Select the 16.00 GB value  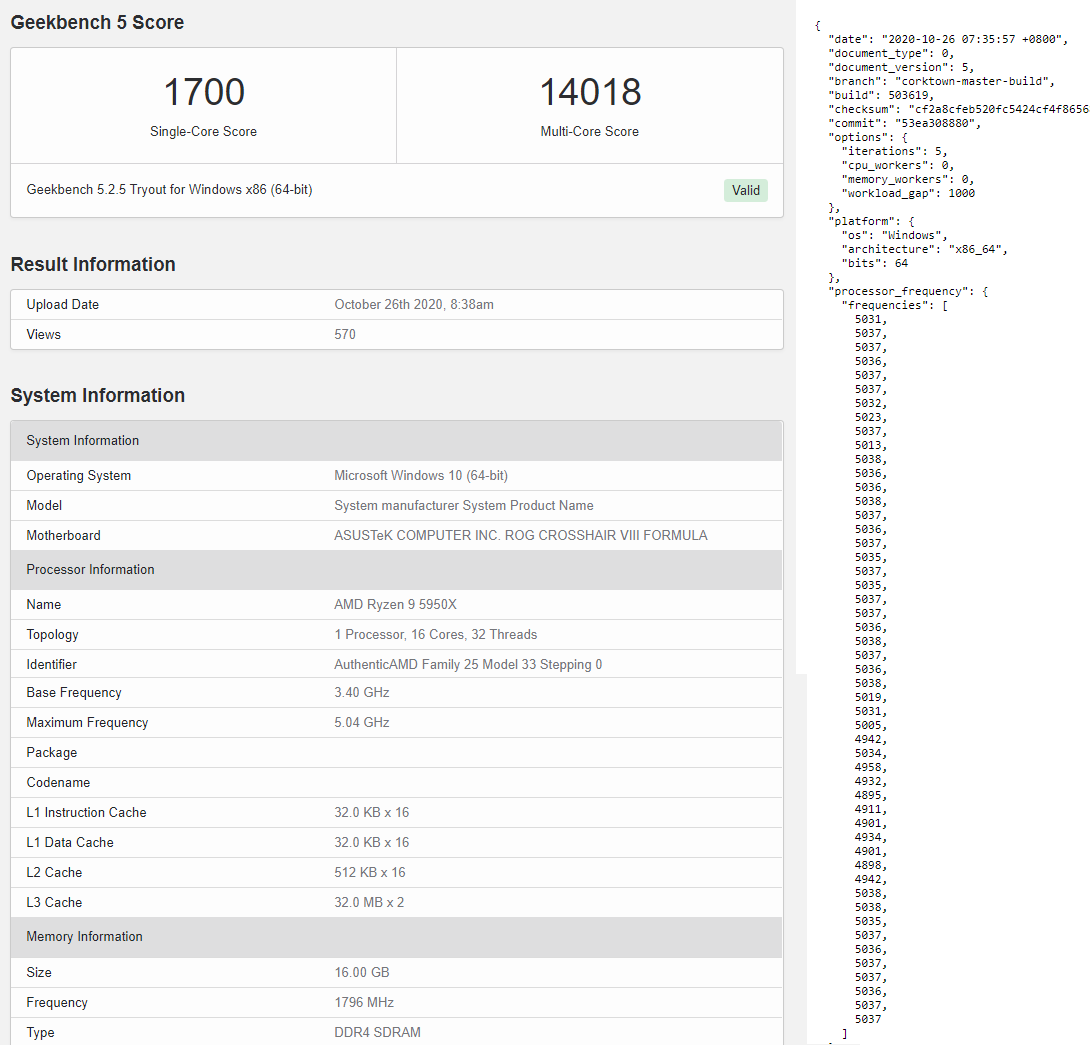[361, 972]
